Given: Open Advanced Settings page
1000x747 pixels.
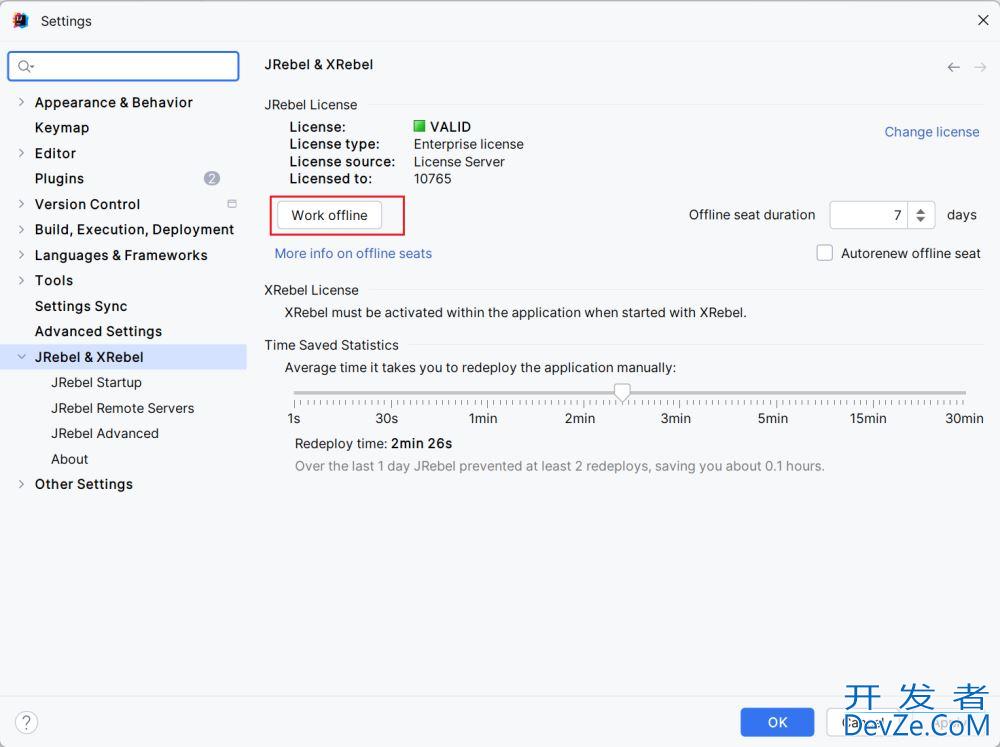Looking at the screenshot, I should 98,332.
